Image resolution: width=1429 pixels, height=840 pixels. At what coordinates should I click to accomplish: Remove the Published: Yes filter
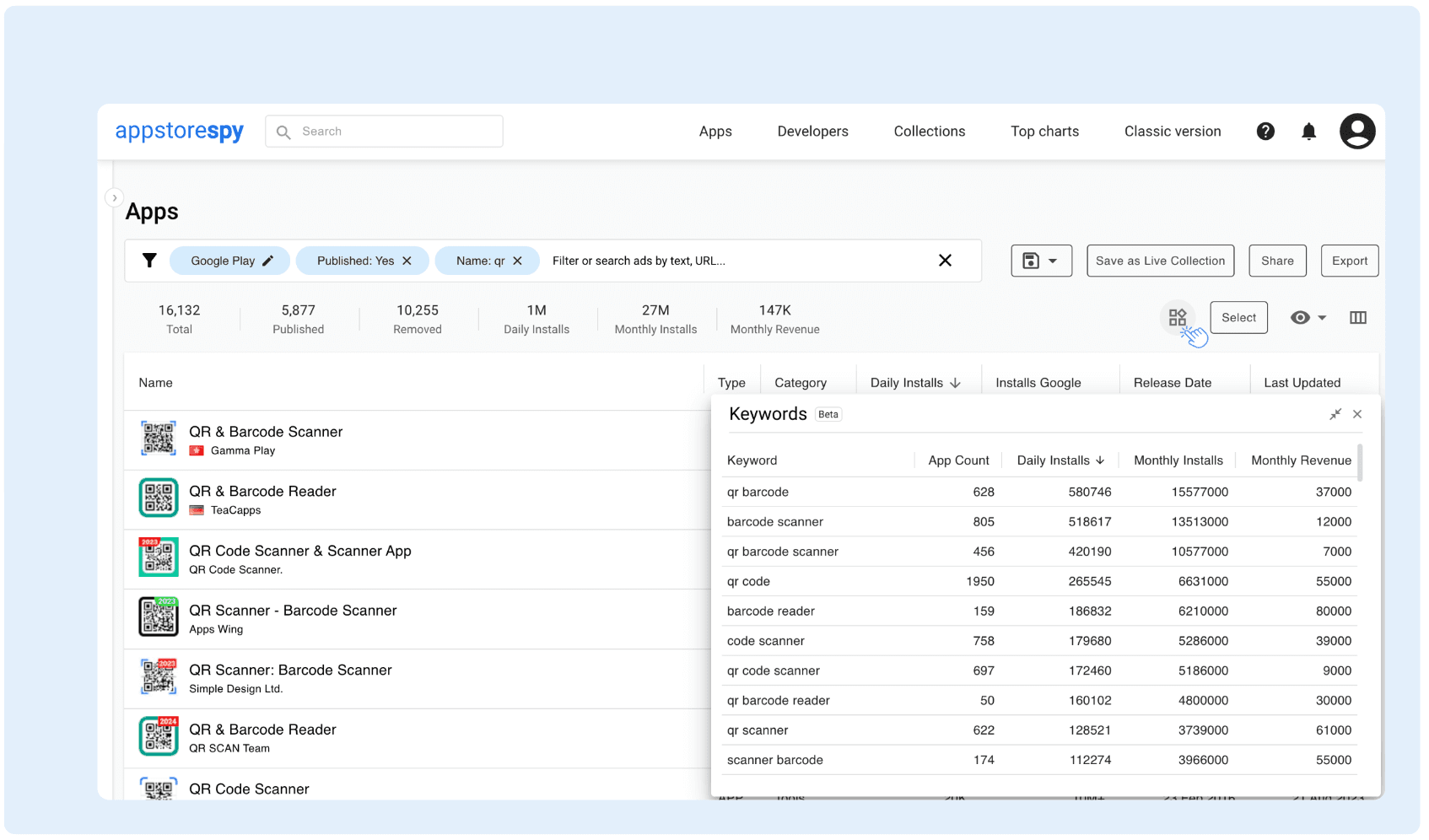pos(407,261)
